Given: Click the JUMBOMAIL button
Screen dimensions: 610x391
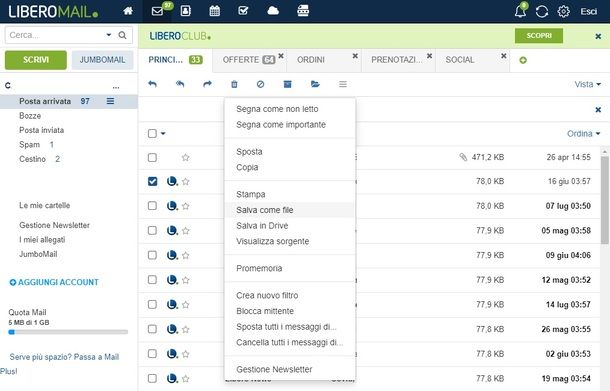Looking at the screenshot, I should [102, 60].
